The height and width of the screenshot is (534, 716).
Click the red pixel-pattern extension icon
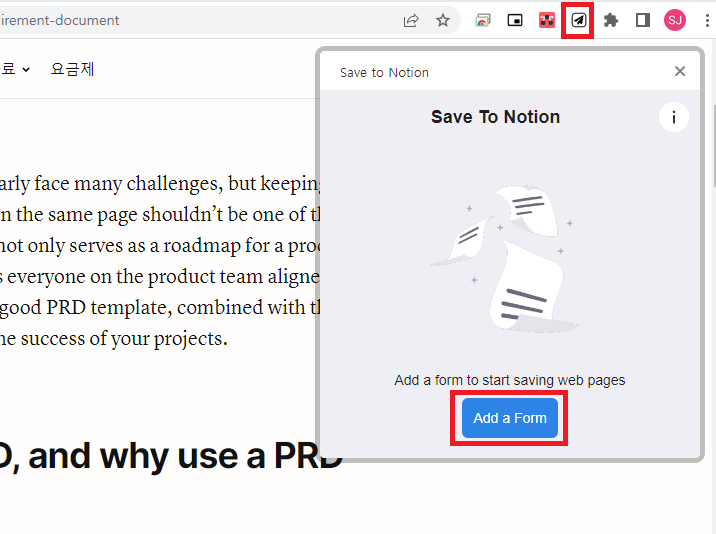click(x=547, y=20)
